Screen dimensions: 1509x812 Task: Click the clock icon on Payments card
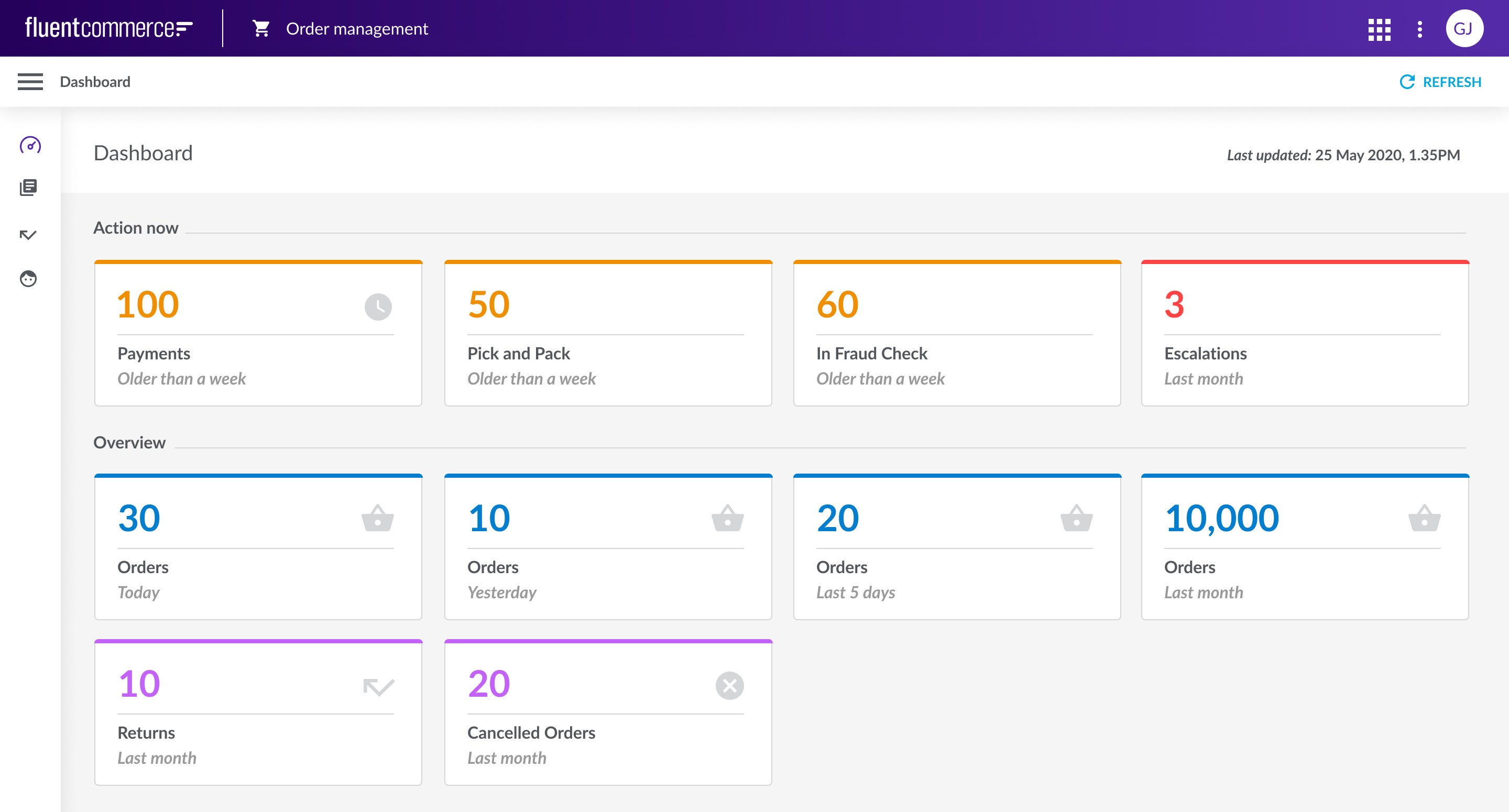point(378,306)
